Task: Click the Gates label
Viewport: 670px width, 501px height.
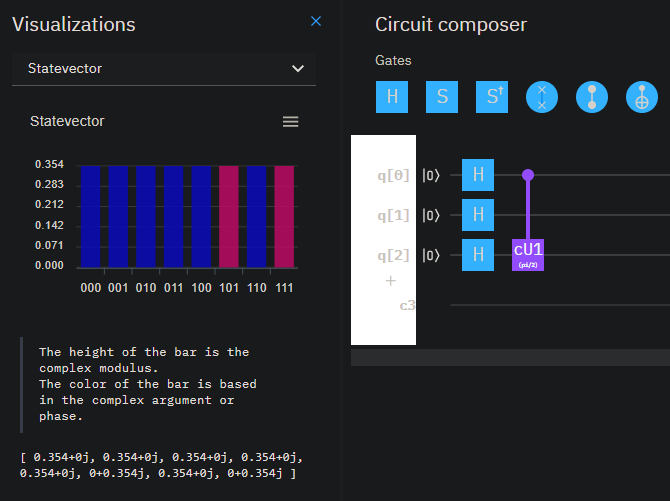Action: [393, 61]
